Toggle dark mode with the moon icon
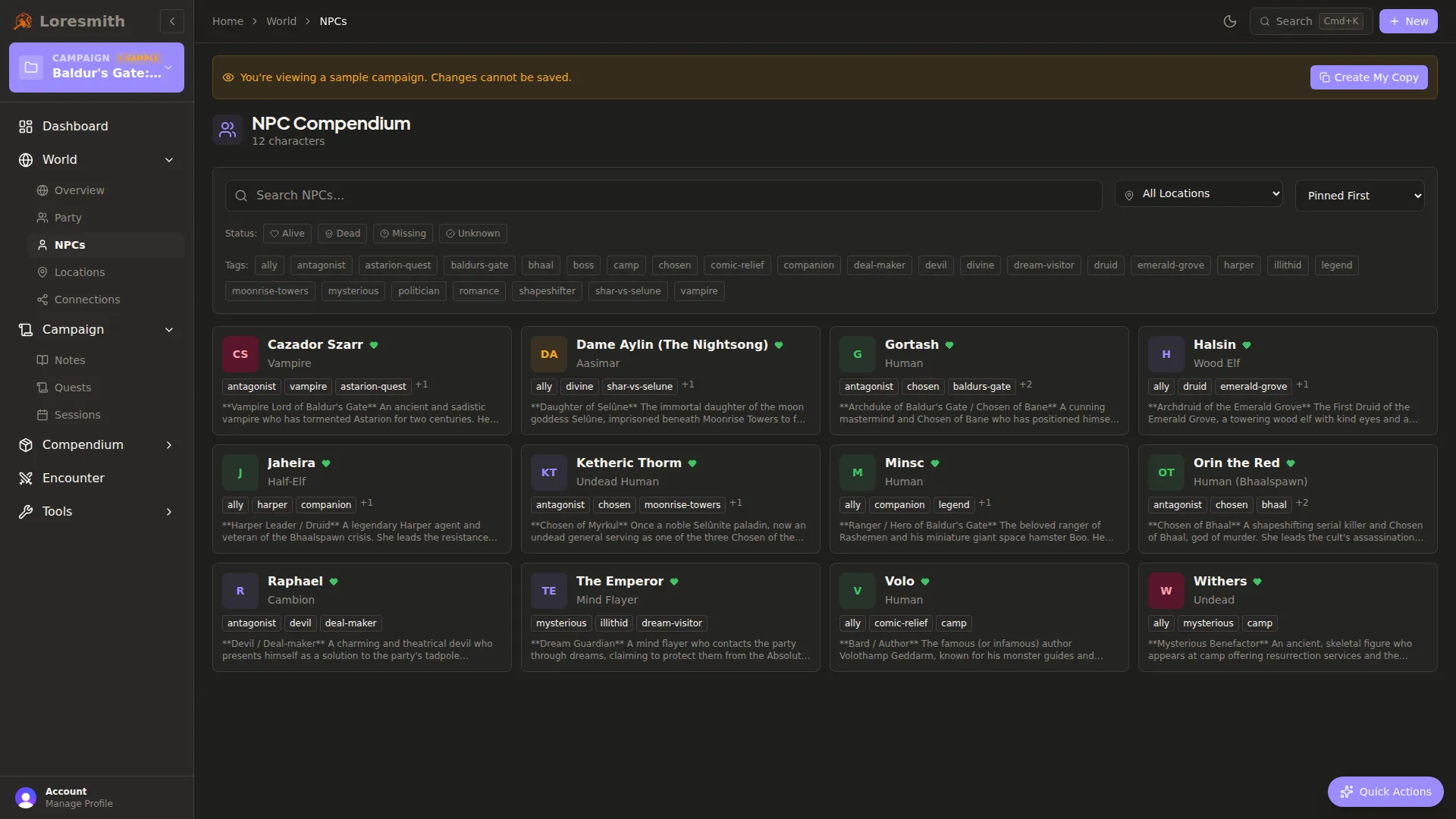Screen dimensions: 1456x819 (1230, 21)
